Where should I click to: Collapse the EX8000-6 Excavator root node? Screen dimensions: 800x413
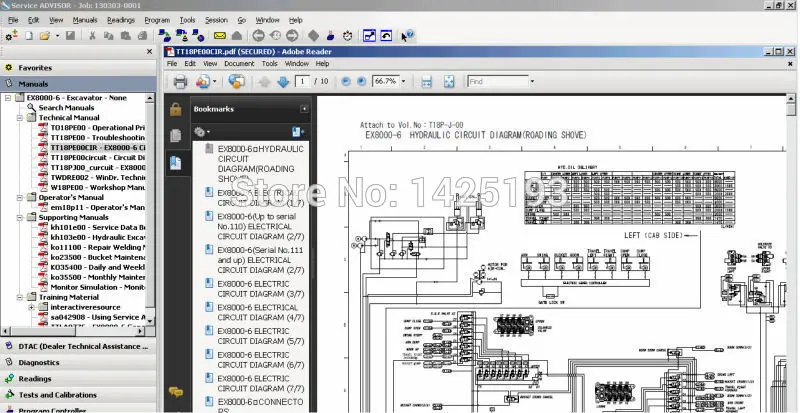[x=8, y=98]
